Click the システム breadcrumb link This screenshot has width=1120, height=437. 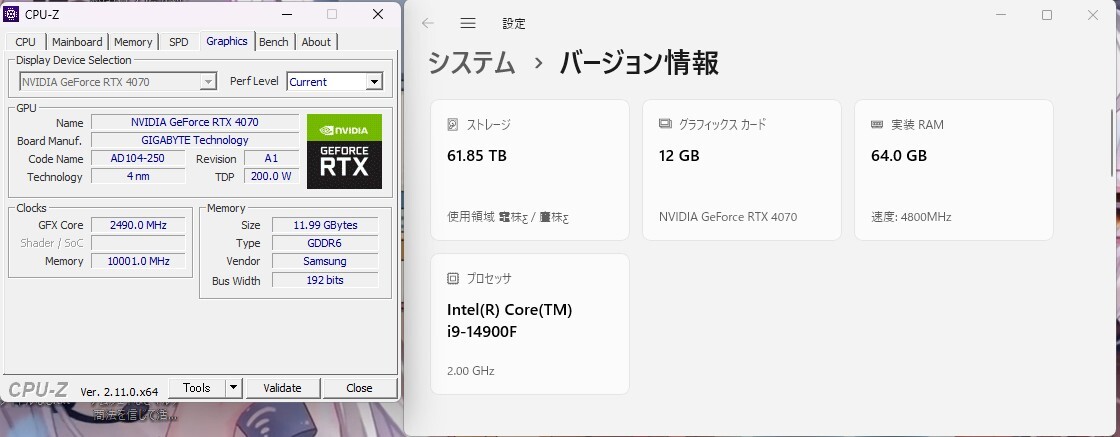click(471, 63)
